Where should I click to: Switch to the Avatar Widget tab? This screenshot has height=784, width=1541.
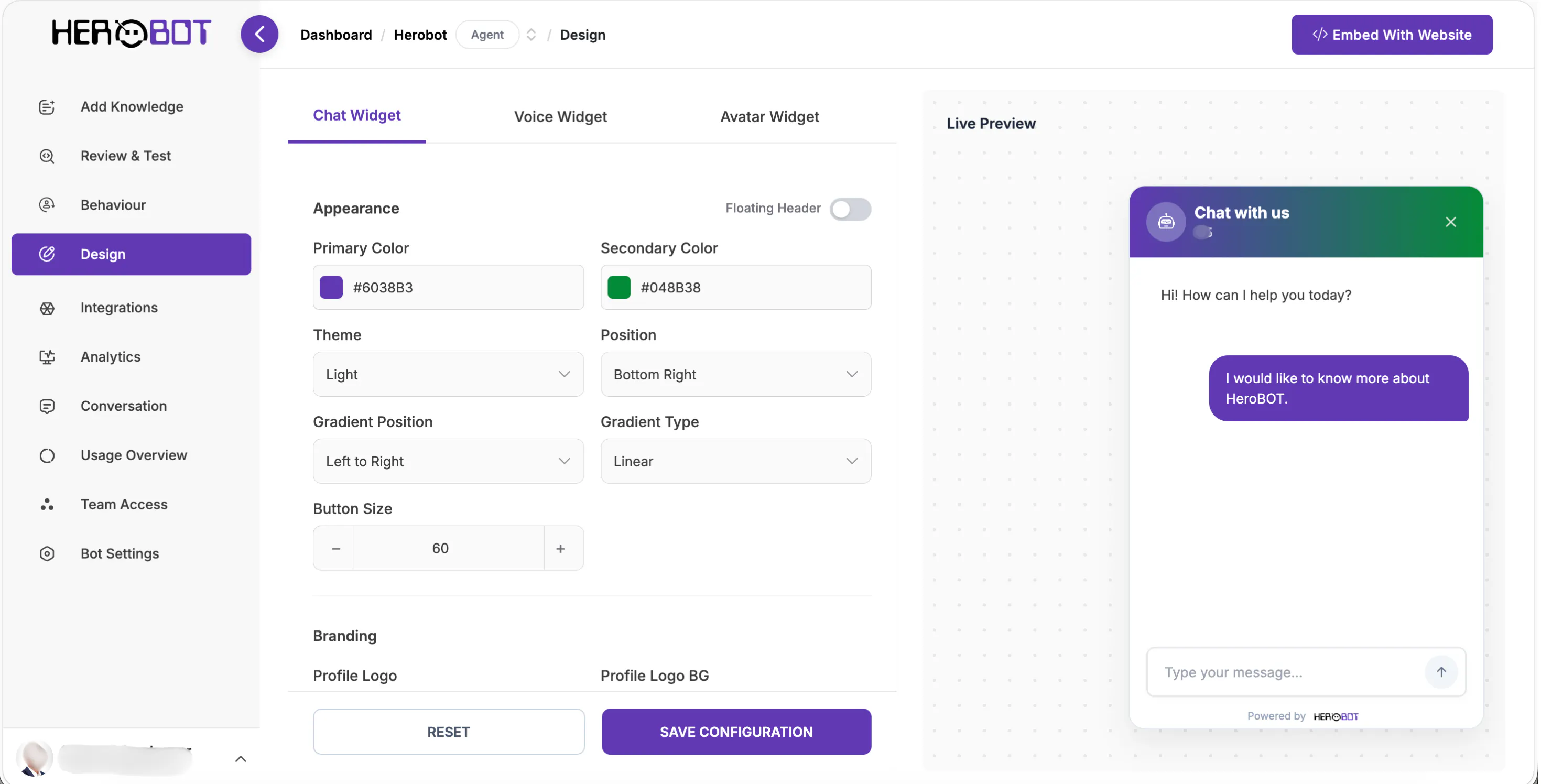tap(769, 117)
